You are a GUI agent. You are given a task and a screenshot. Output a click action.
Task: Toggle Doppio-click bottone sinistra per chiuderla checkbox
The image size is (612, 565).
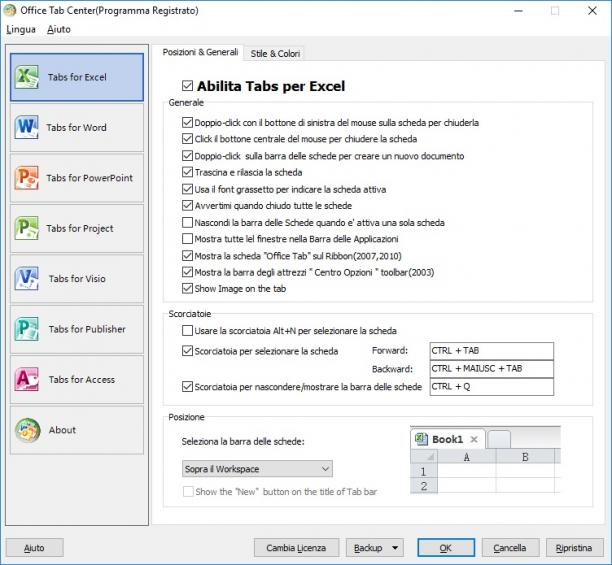point(187,123)
